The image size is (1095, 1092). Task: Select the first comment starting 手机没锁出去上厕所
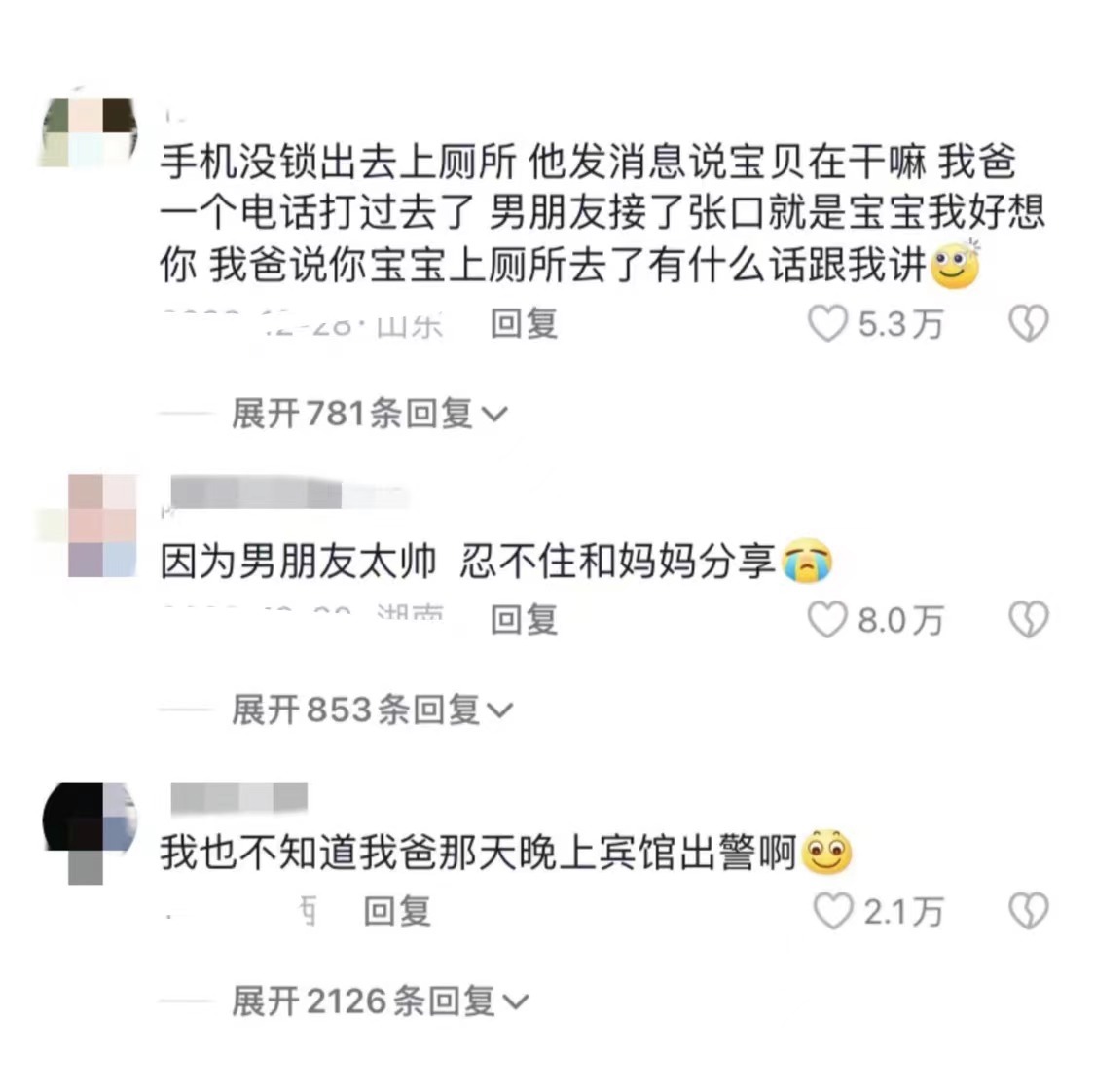click(x=602, y=214)
